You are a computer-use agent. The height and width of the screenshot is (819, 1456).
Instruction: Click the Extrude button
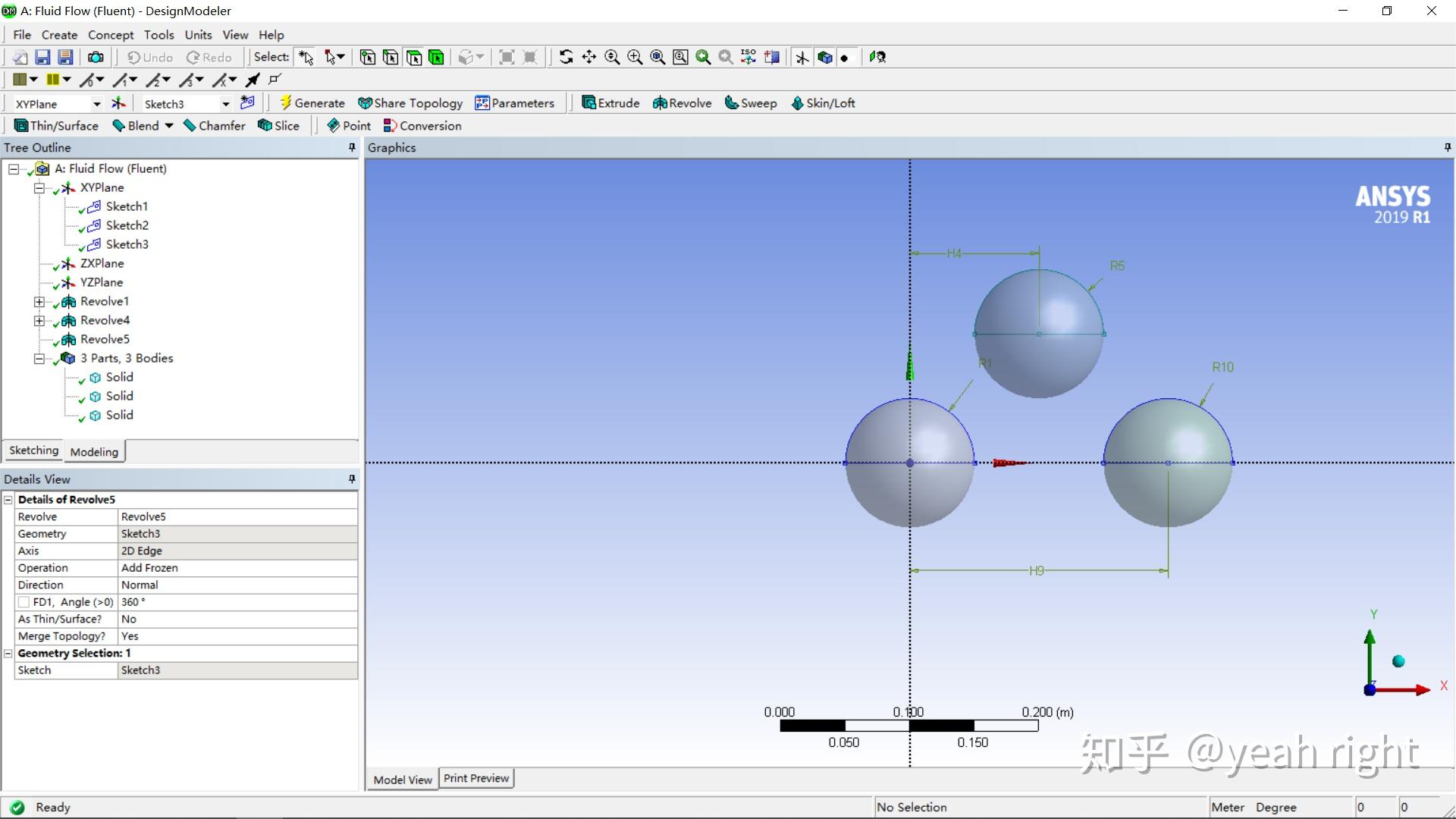tap(610, 103)
